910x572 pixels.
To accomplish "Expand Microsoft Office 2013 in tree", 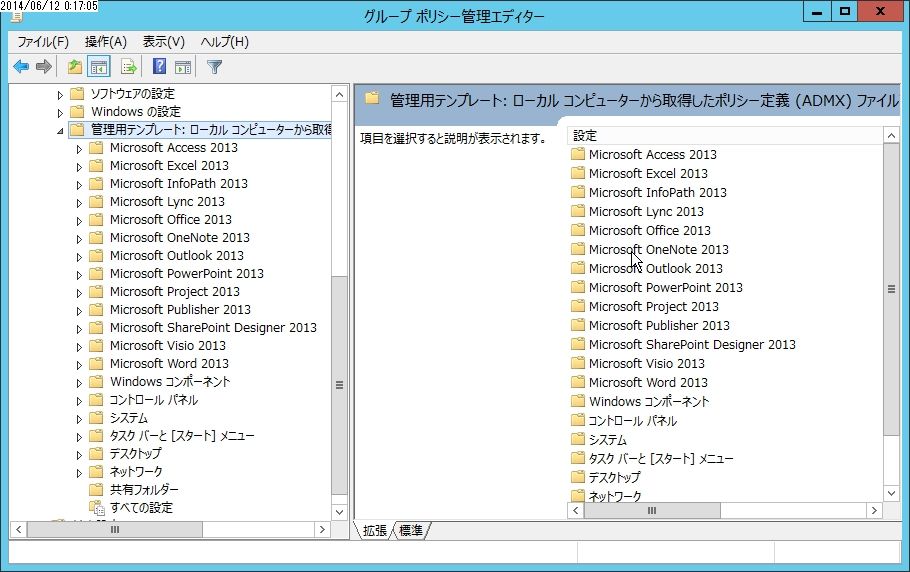I will 79,221.
